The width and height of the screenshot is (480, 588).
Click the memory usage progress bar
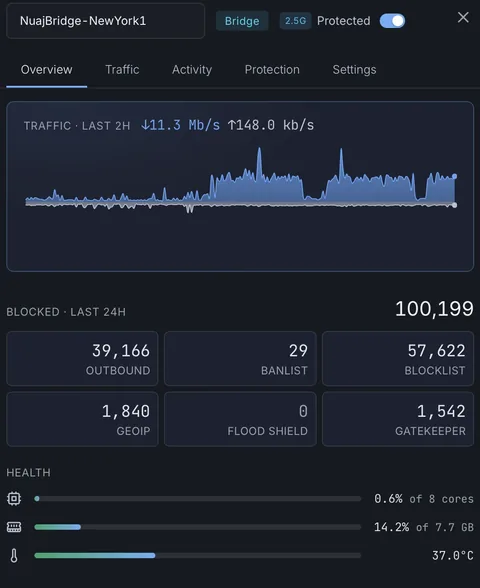point(198,527)
